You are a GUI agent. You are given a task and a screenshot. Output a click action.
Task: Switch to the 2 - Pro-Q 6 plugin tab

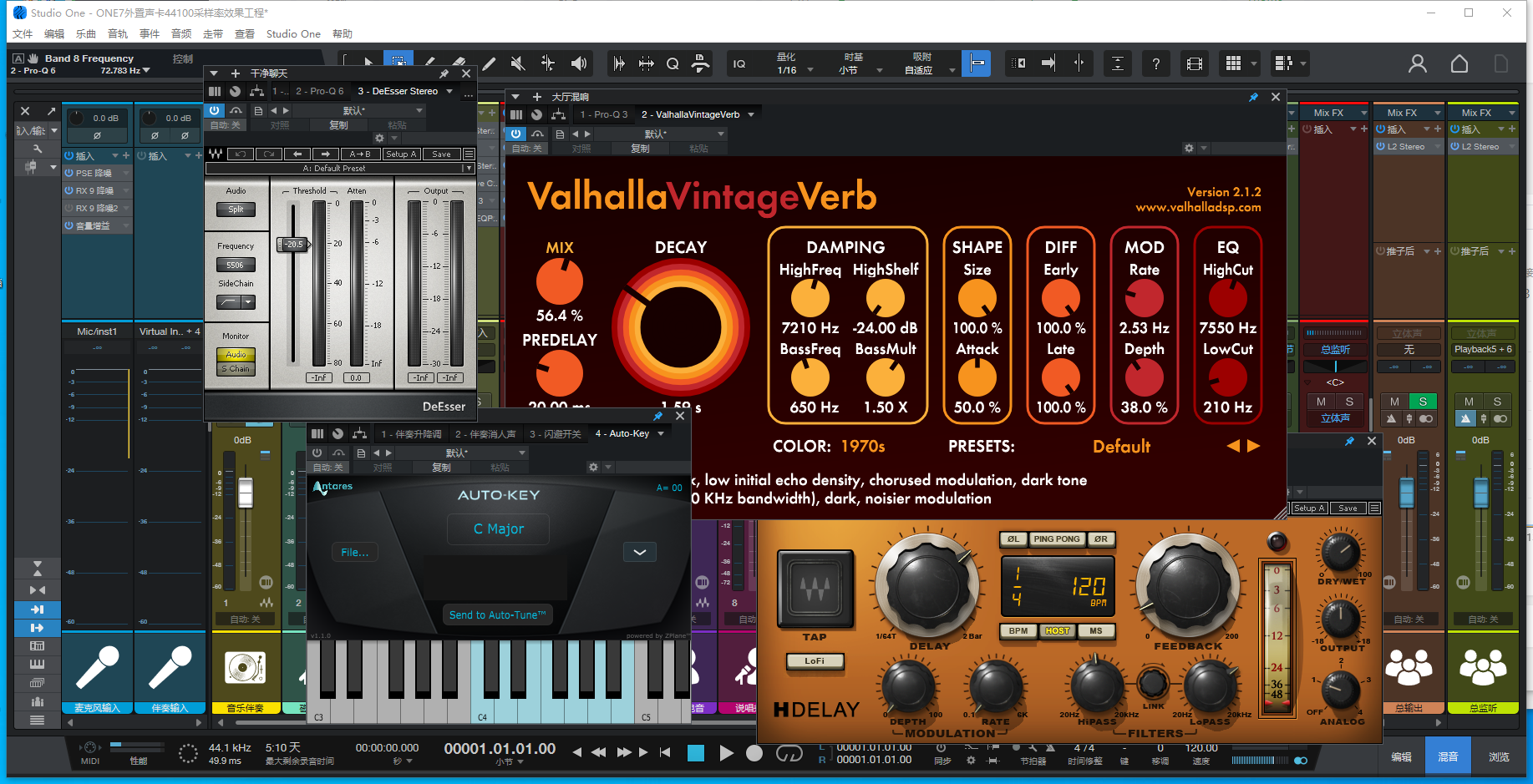coord(320,91)
